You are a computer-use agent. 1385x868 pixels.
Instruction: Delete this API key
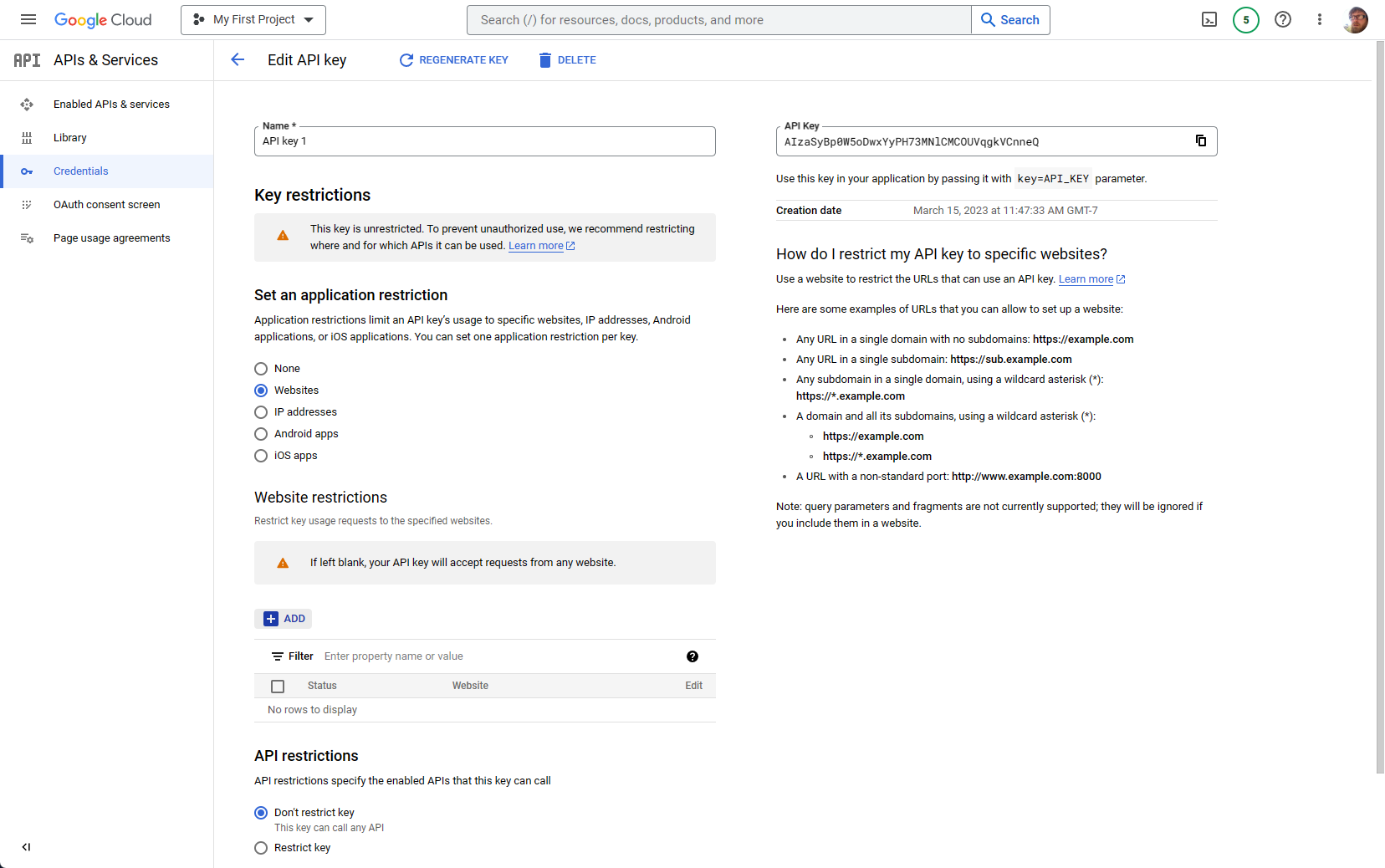click(x=567, y=60)
